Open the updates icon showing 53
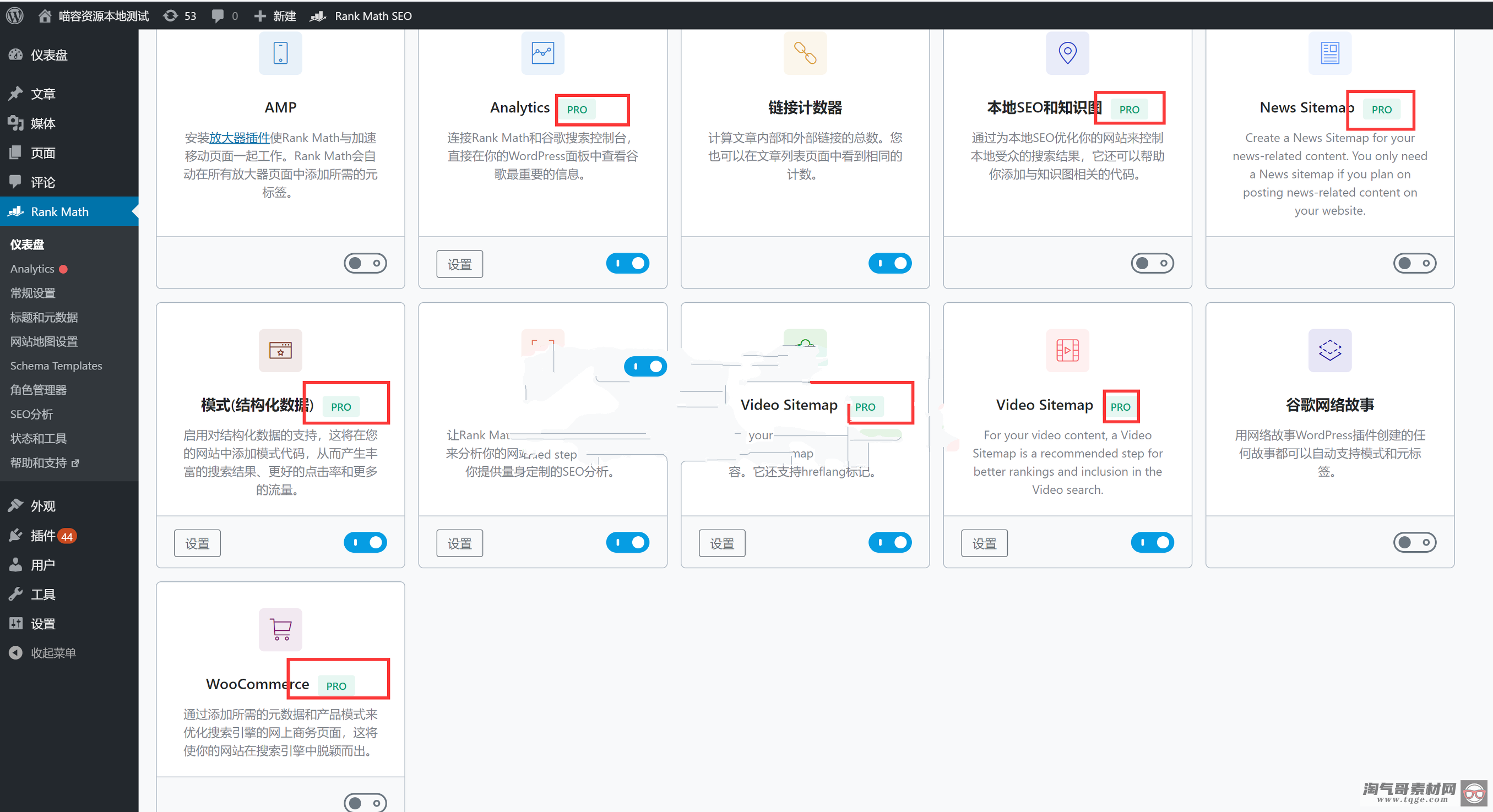 point(170,15)
